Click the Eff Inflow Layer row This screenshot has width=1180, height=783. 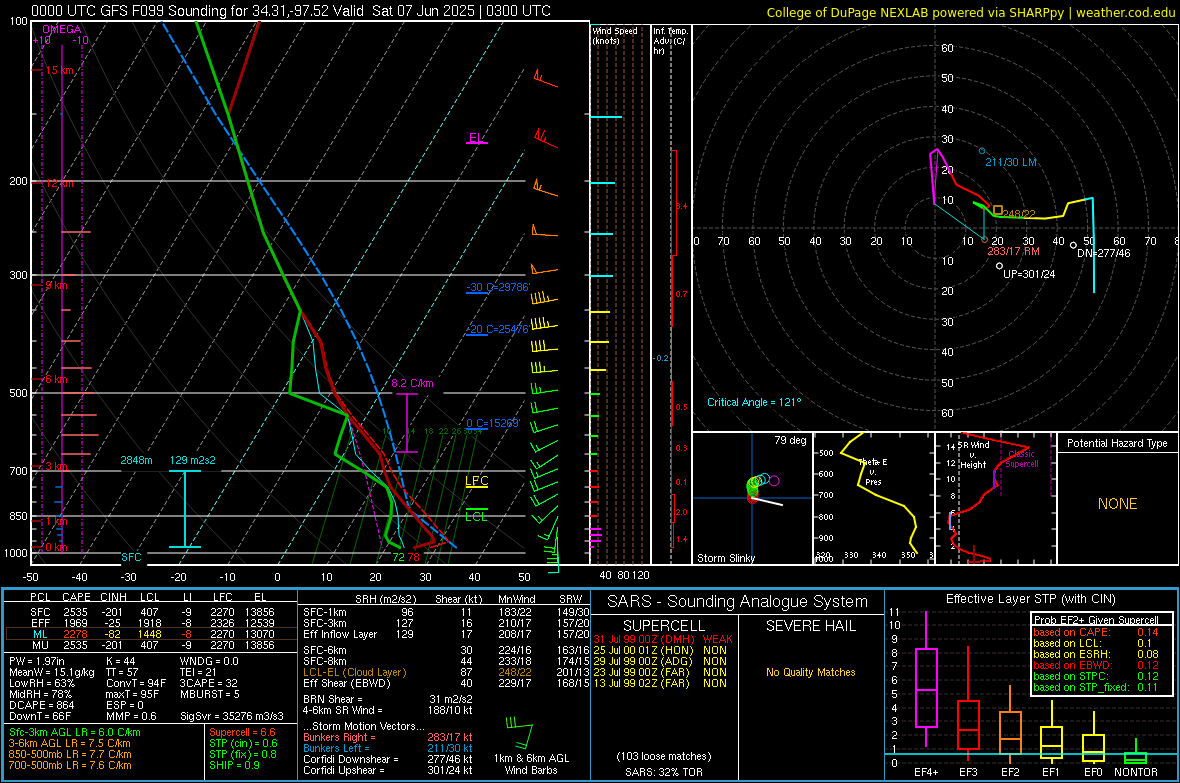click(x=446, y=634)
